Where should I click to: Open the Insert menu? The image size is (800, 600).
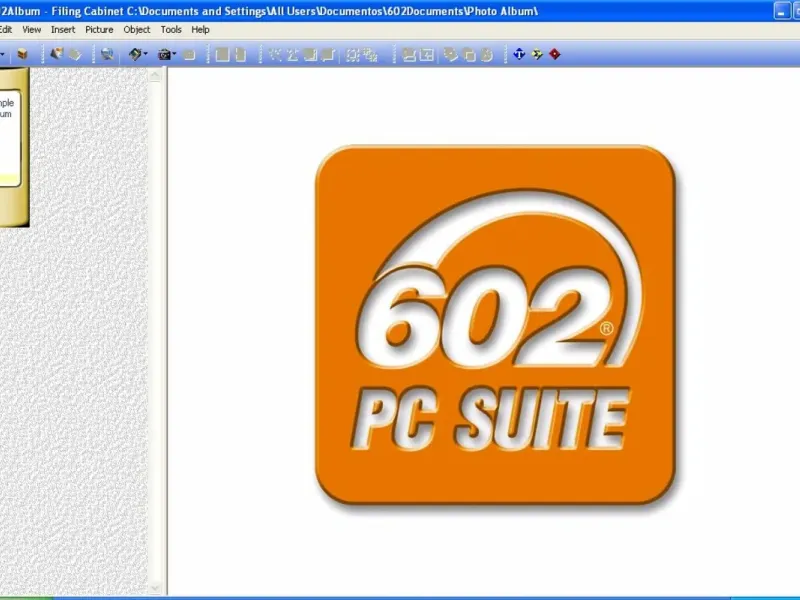pyautogui.click(x=63, y=30)
